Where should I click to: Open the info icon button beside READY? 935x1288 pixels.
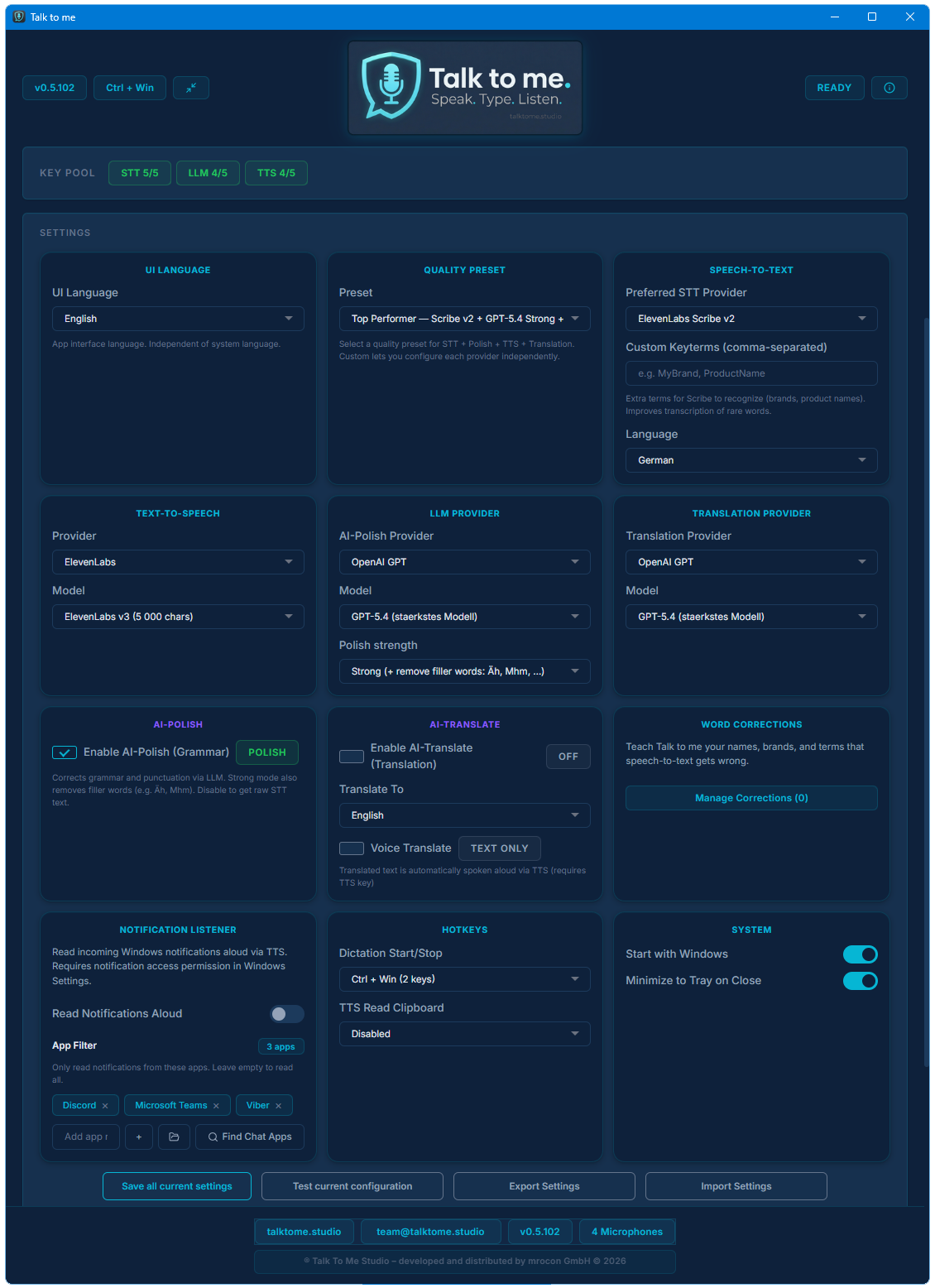coord(889,88)
